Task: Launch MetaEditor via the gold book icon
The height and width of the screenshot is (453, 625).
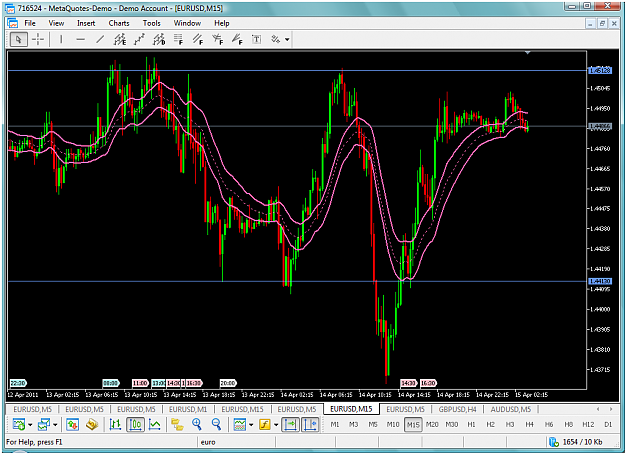Action: pyautogui.click(x=92, y=424)
